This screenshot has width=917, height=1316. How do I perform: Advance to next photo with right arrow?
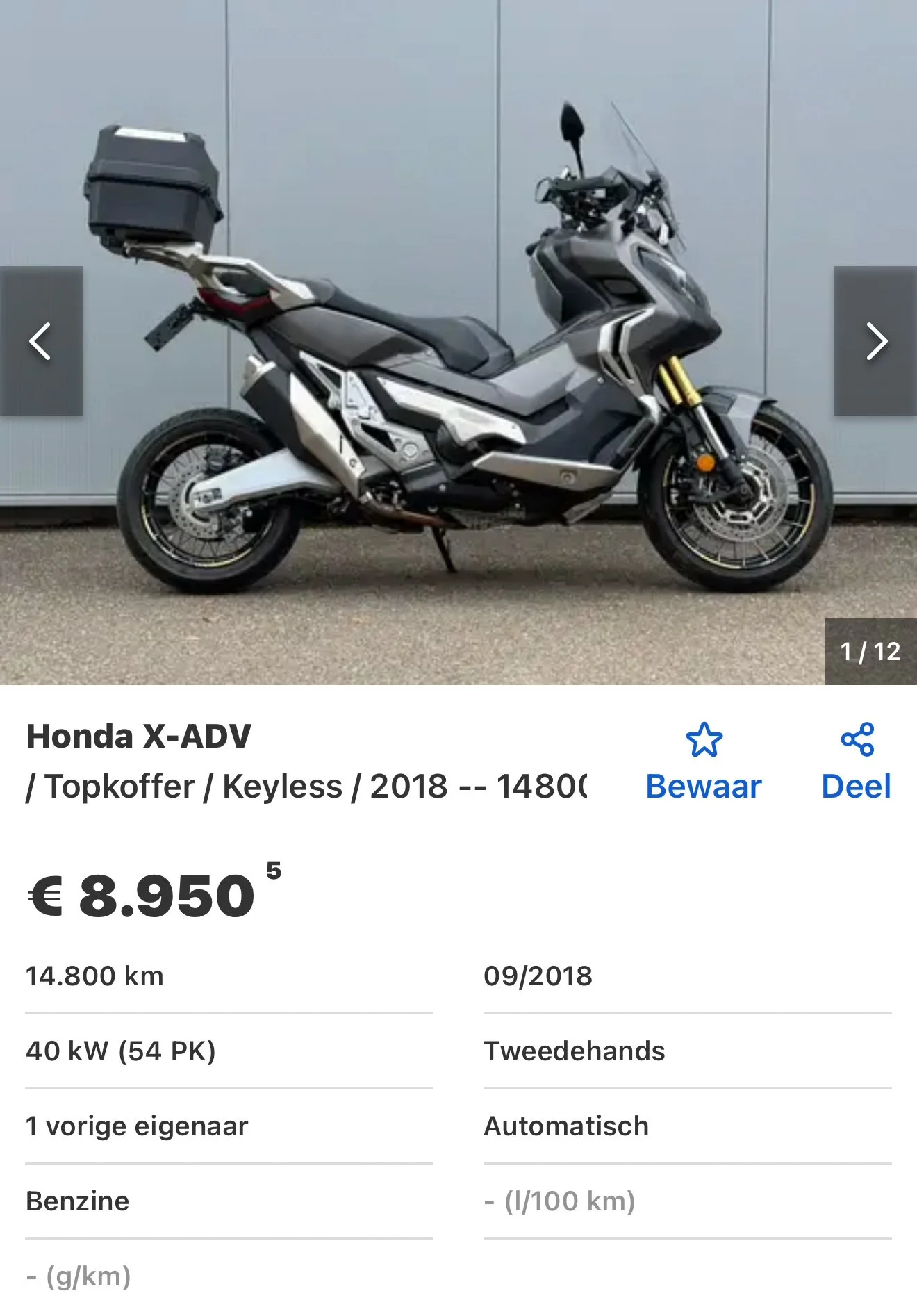click(x=875, y=341)
